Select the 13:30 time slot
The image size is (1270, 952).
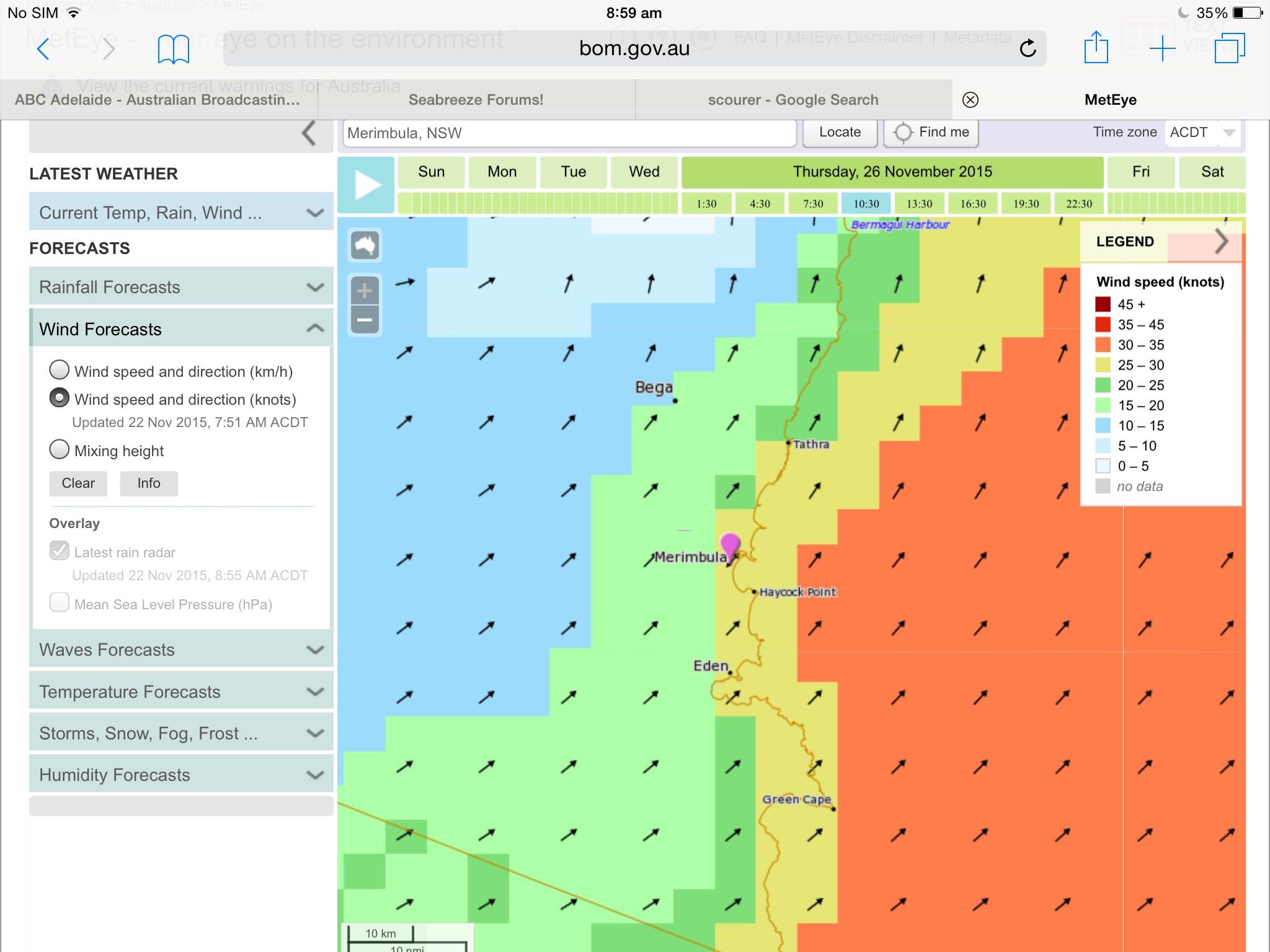(x=919, y=204)
